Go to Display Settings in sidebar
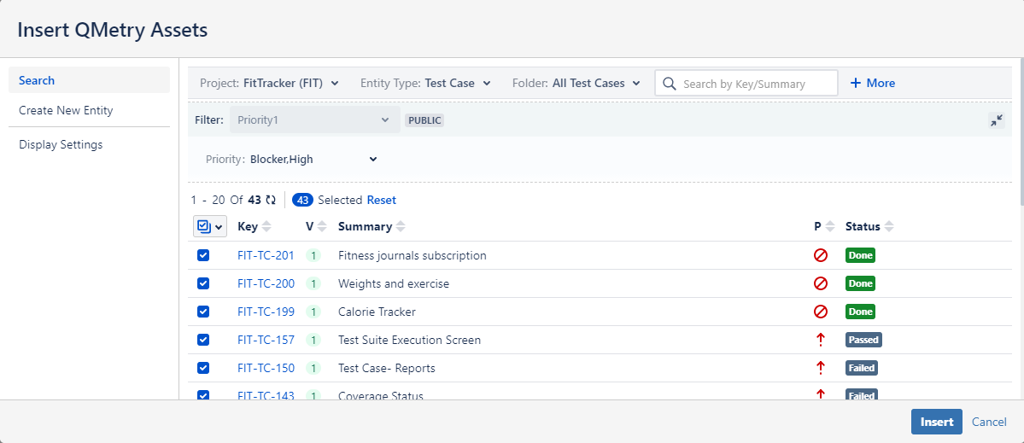1024x443 pixels. 61,145
